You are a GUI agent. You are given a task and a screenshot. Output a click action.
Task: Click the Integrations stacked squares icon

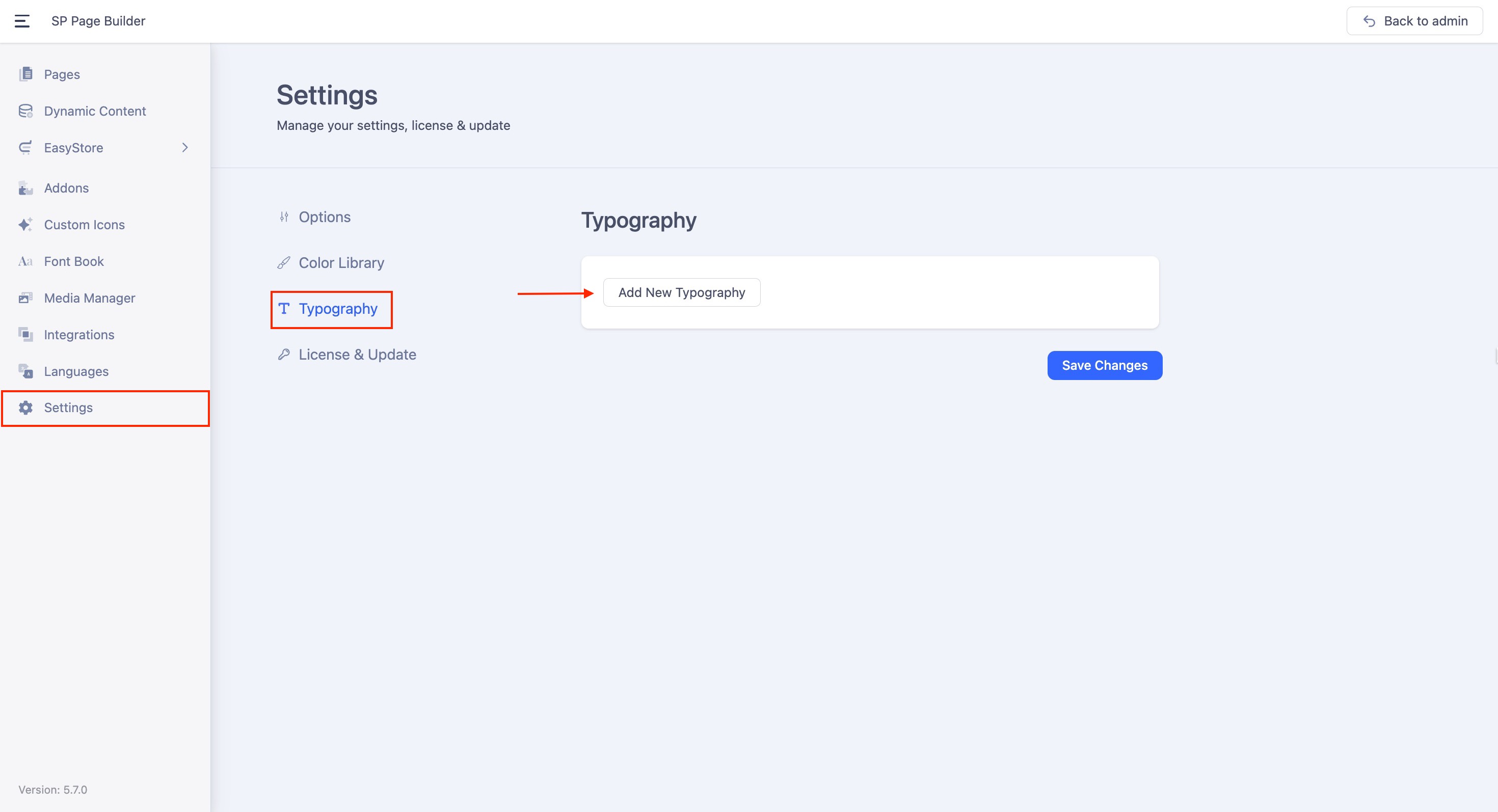coord(25,335)
